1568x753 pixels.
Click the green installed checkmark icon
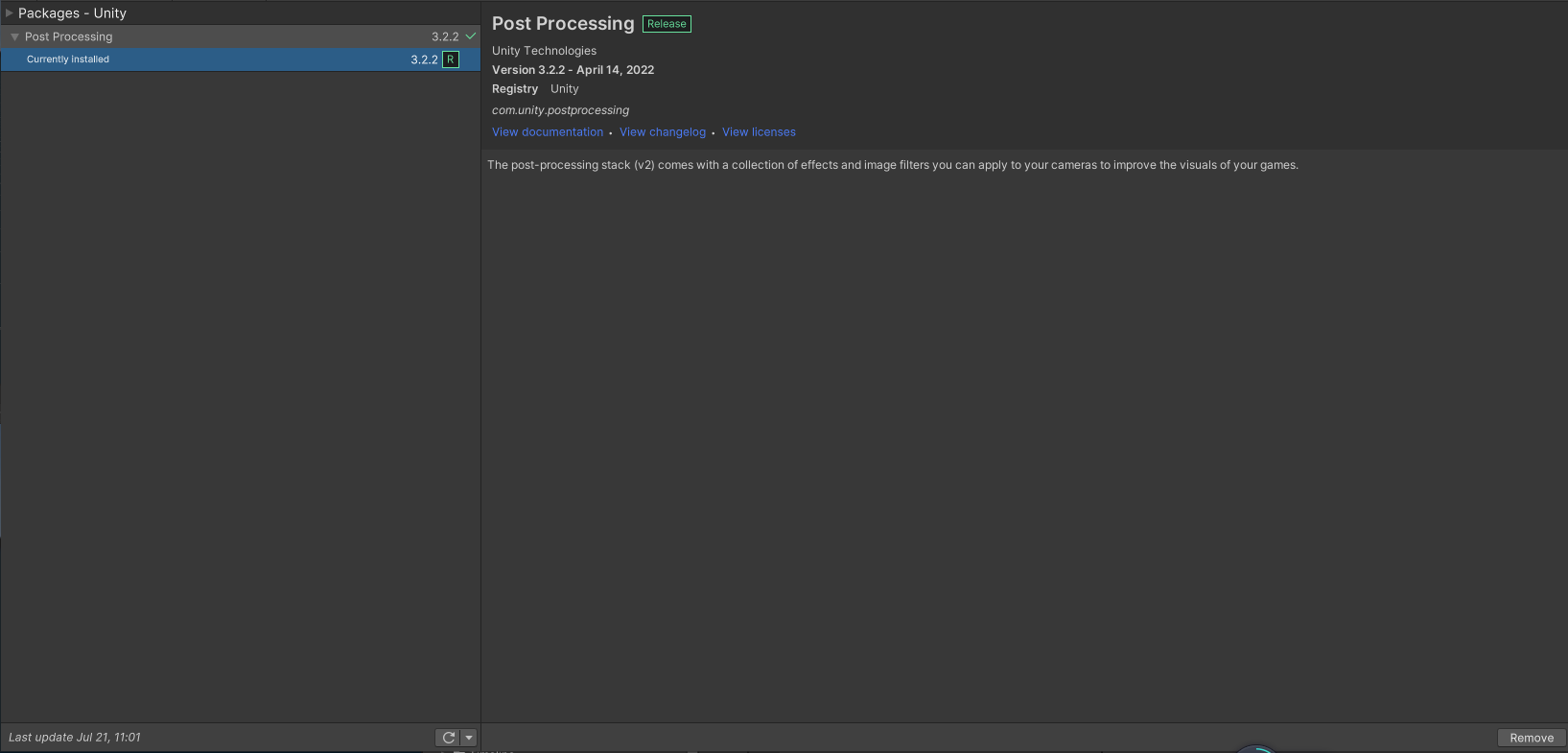pos(471,36)
